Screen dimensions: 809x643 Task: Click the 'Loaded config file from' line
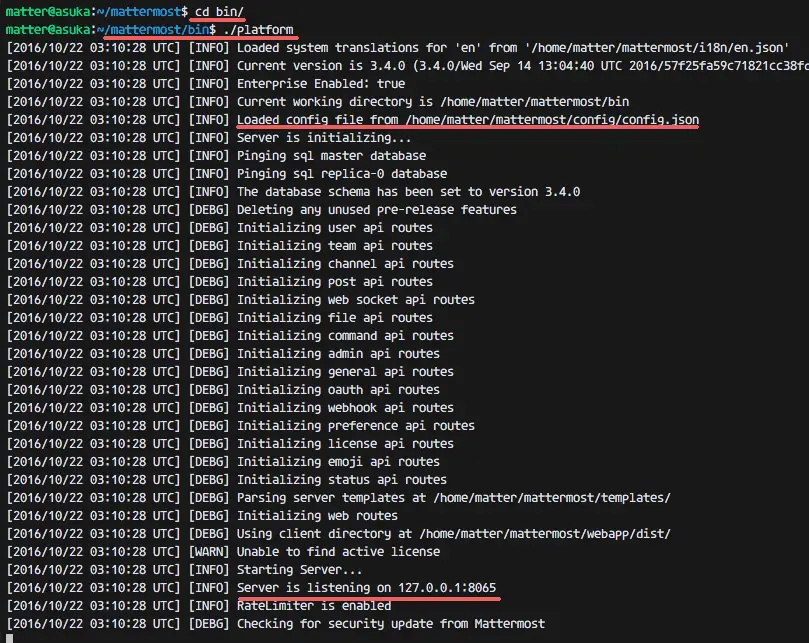click(468, 120)
